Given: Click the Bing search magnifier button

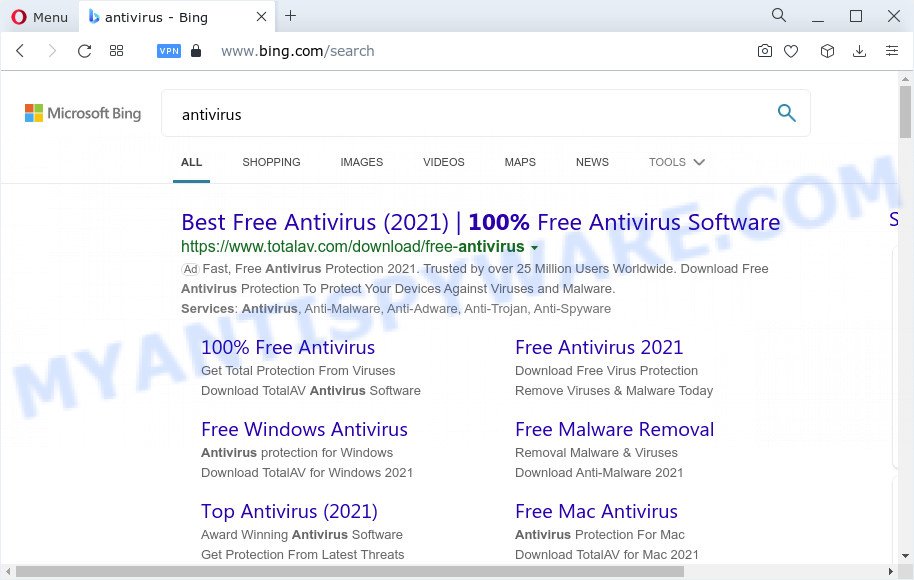Looking at the screenshot, I should pyautogui.click(x=787, y=113).
